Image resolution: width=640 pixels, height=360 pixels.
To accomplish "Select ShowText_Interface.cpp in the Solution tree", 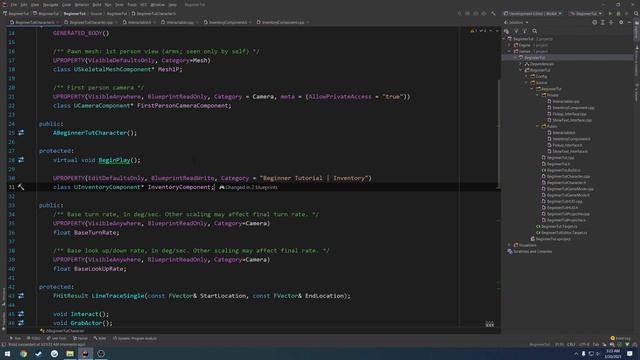I will click(x=569, y=120).
